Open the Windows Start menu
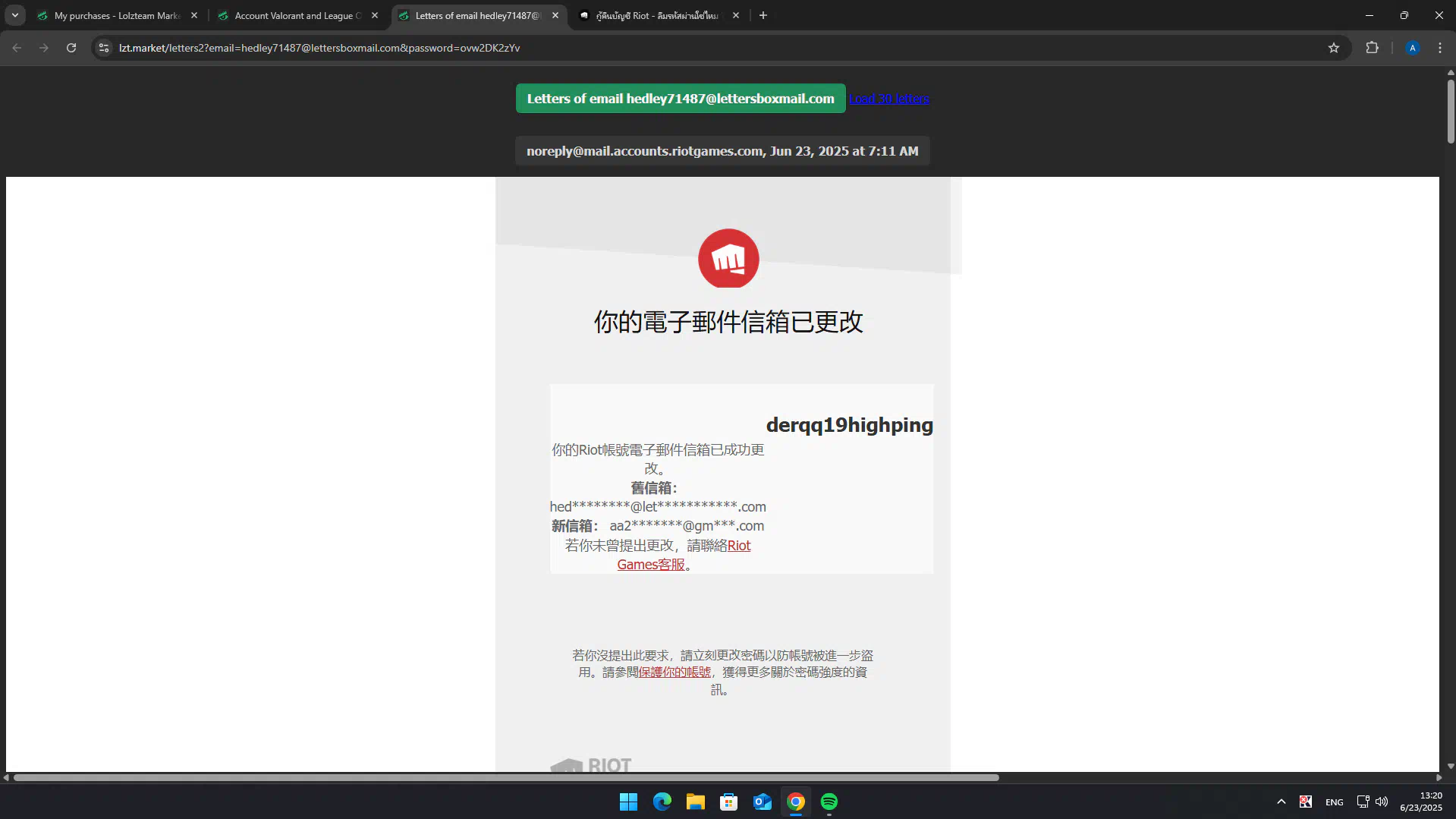 628,802
